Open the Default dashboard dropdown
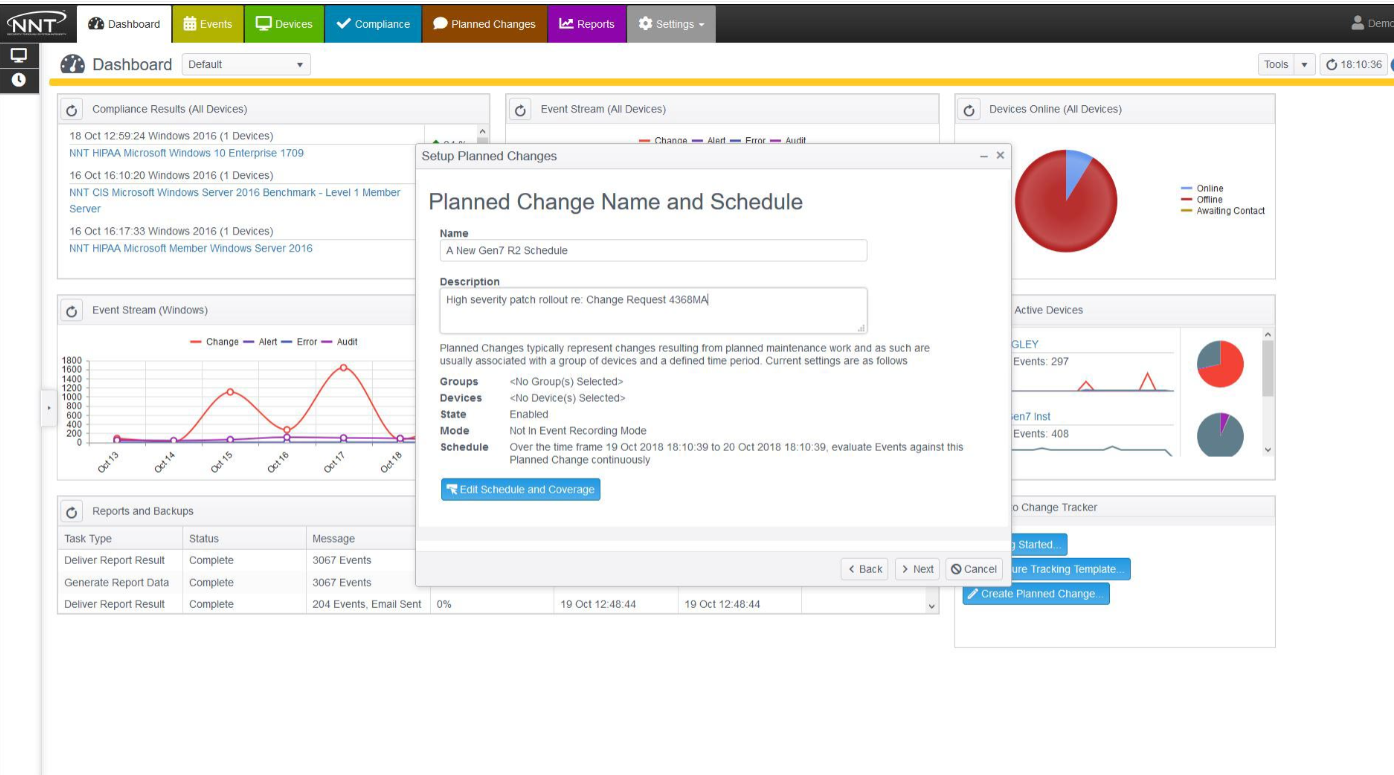 [246, 64]
